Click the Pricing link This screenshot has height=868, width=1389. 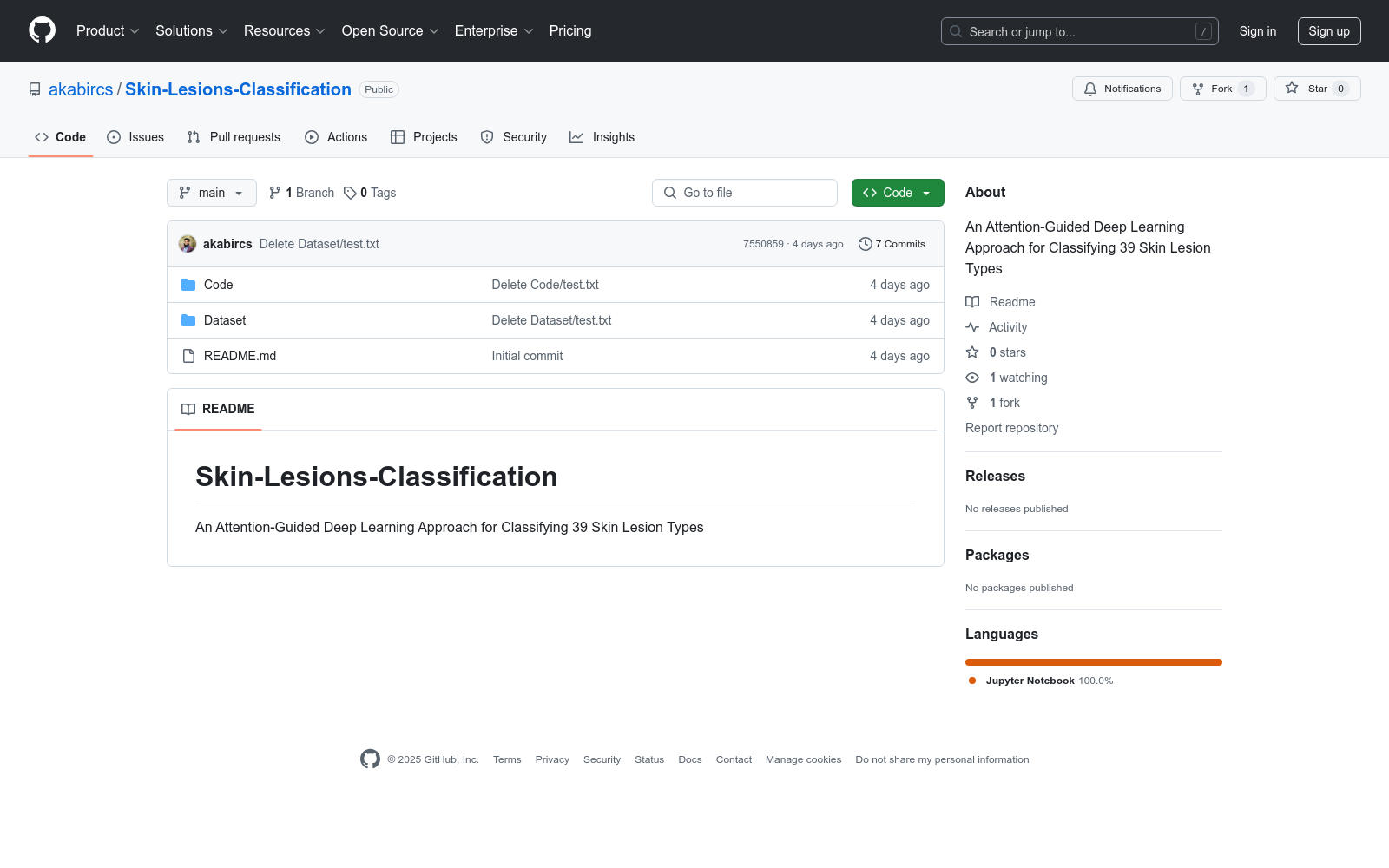coord(570,30)
